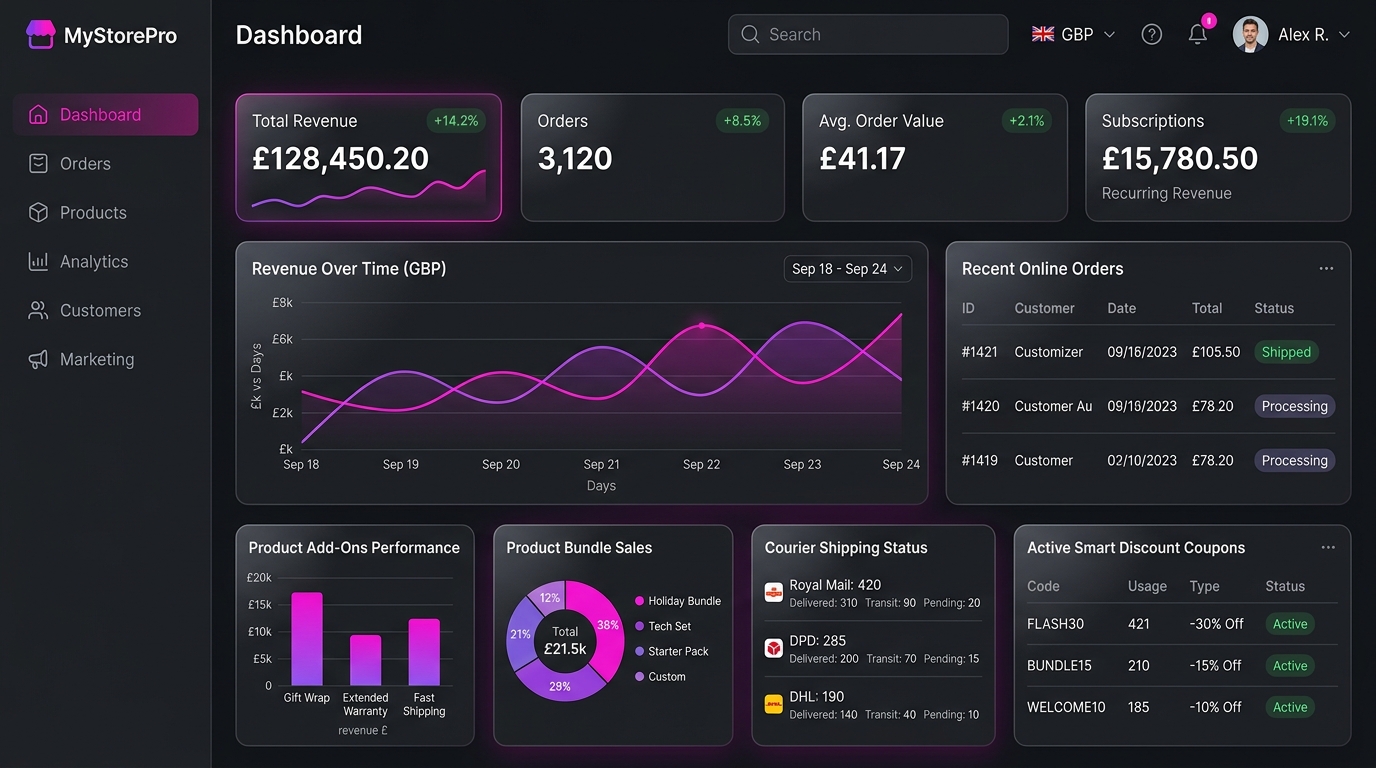Open the Customers sidebar item
The image size is (1376, 768).
coord(106,311)
